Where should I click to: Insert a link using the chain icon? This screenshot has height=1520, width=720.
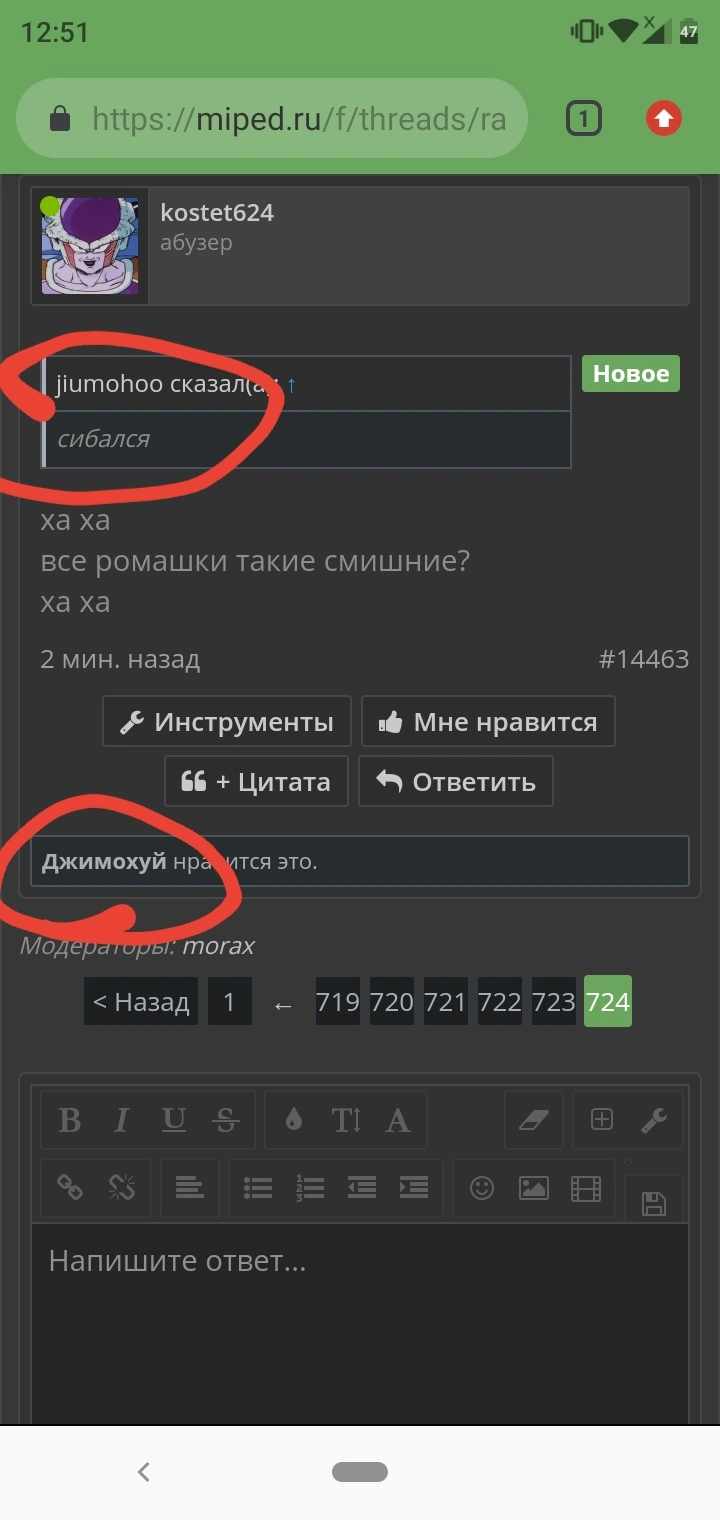(70, 1187)
